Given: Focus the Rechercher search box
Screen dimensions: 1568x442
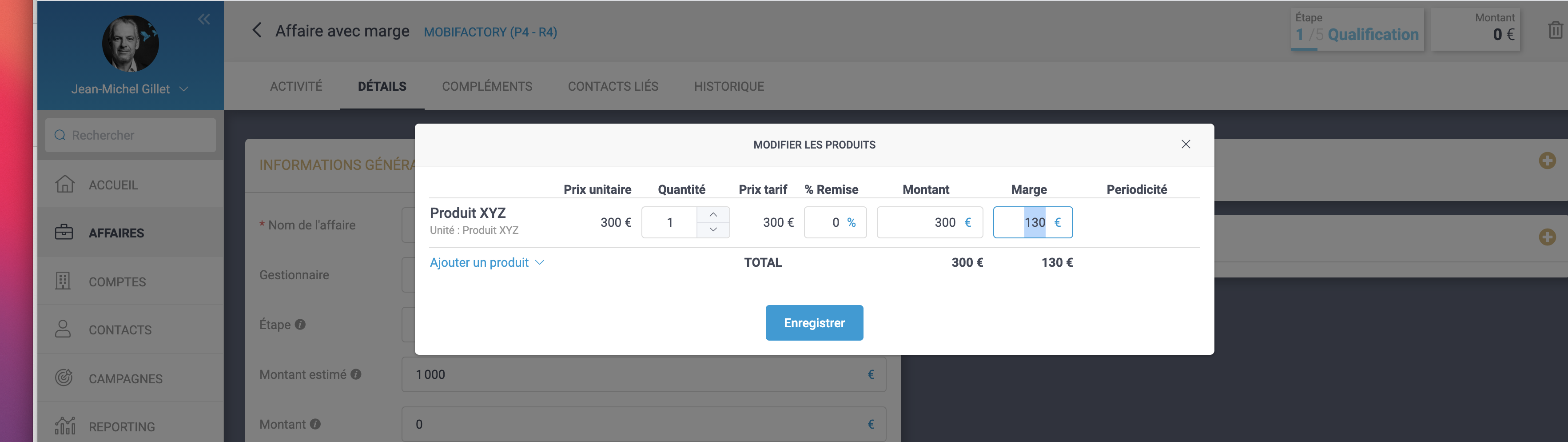Looking at the screenshot, I should [130, 135].
